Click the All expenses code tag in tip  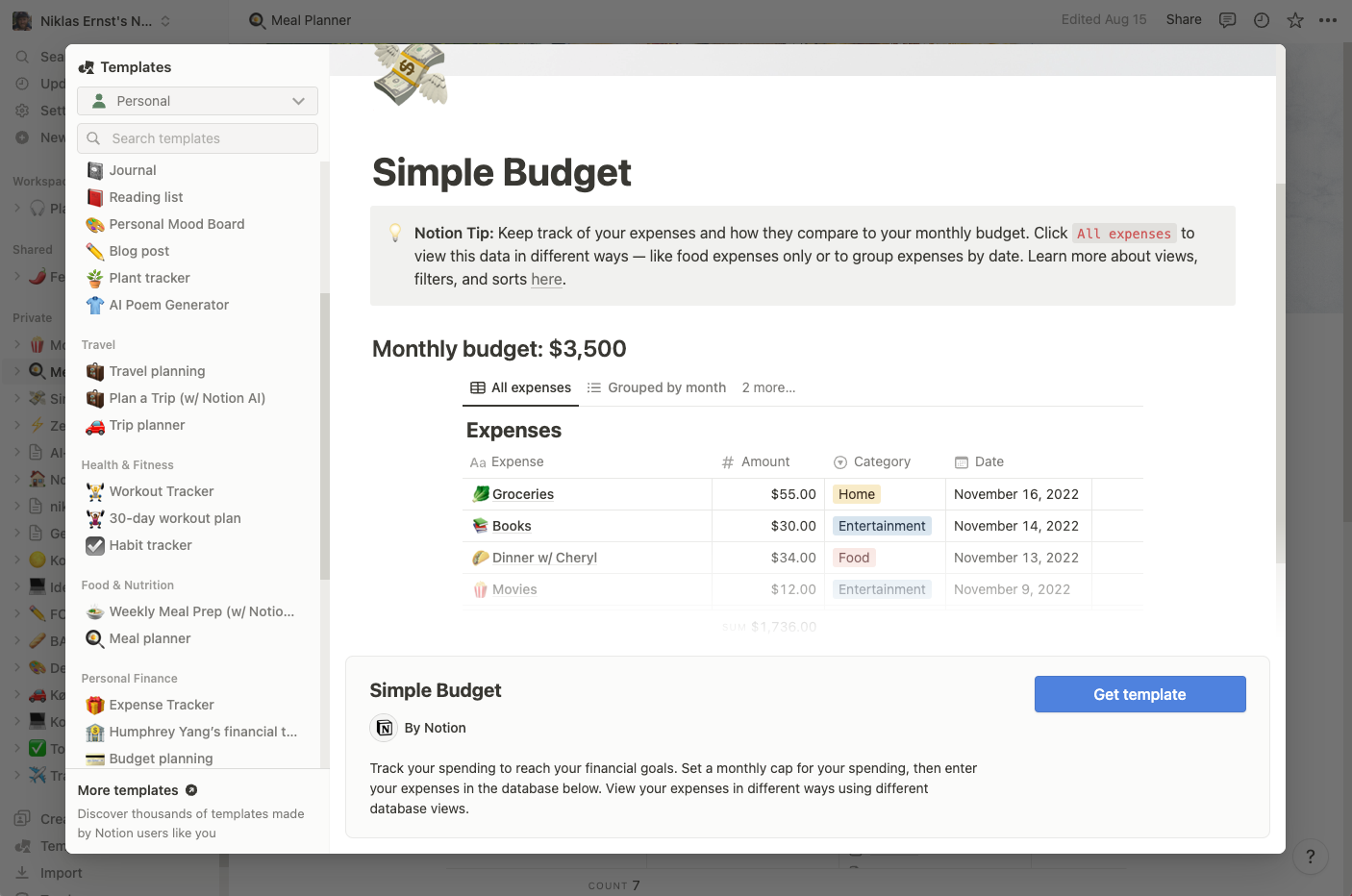coord(1124,234)
